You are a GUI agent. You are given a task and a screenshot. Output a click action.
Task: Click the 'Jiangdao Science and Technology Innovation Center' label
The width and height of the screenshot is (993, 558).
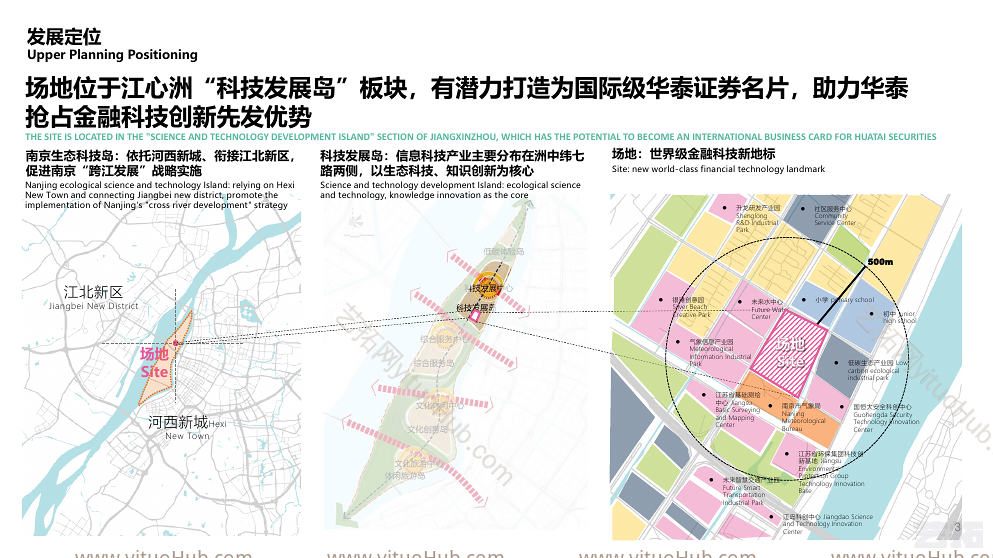827,524
